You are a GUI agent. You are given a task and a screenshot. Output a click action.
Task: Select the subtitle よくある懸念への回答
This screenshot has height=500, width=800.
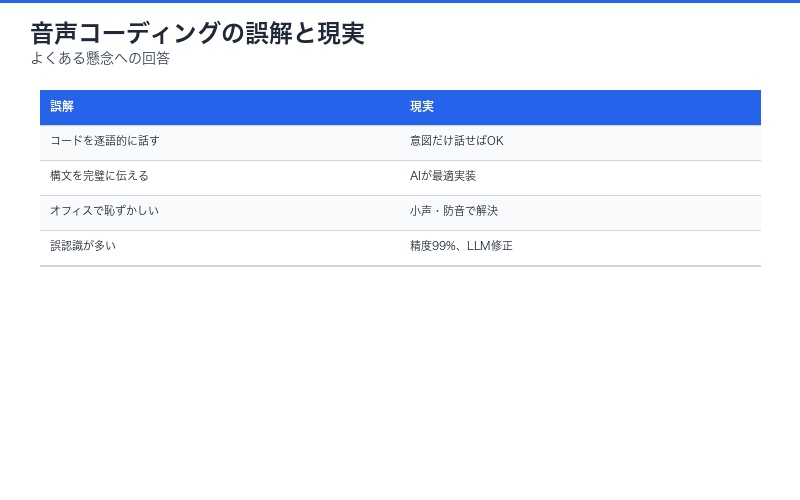click(x=100, y=58)
